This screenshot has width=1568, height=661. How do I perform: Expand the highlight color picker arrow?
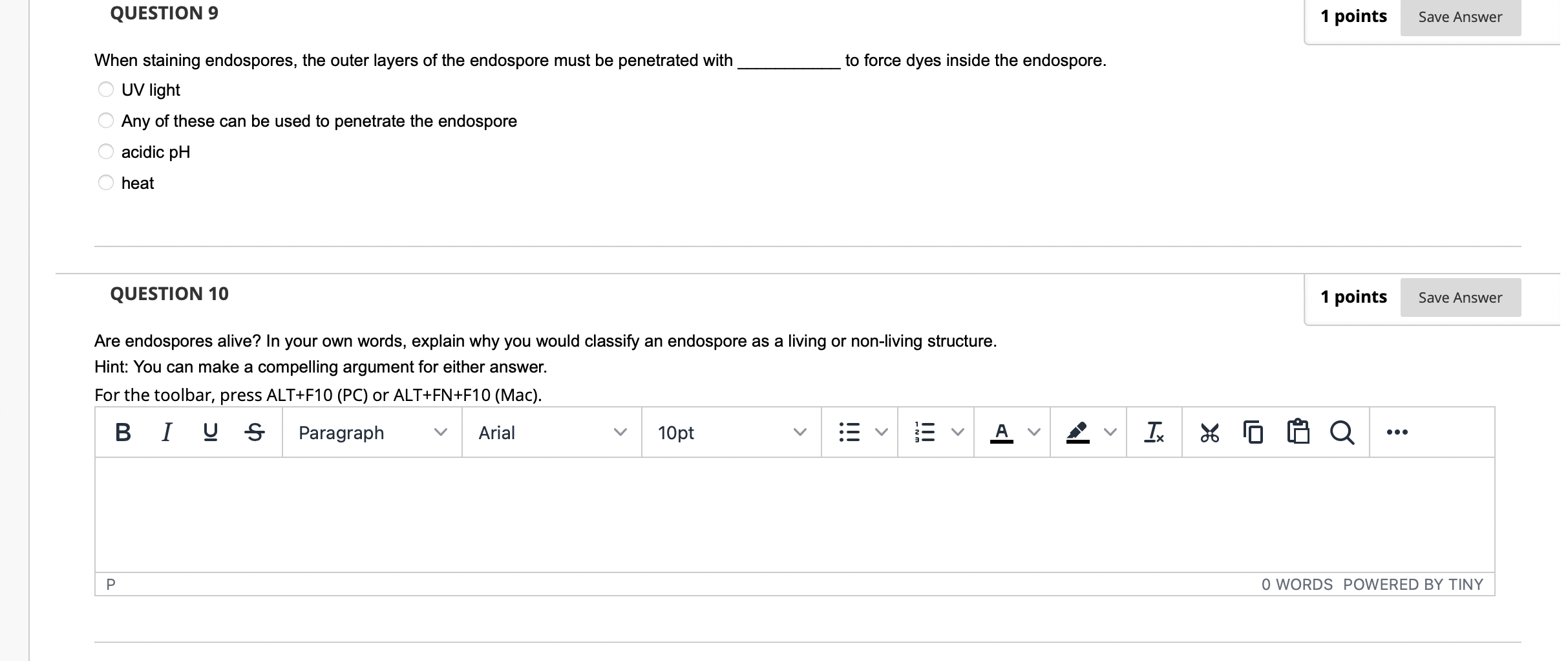(1110, 432)
